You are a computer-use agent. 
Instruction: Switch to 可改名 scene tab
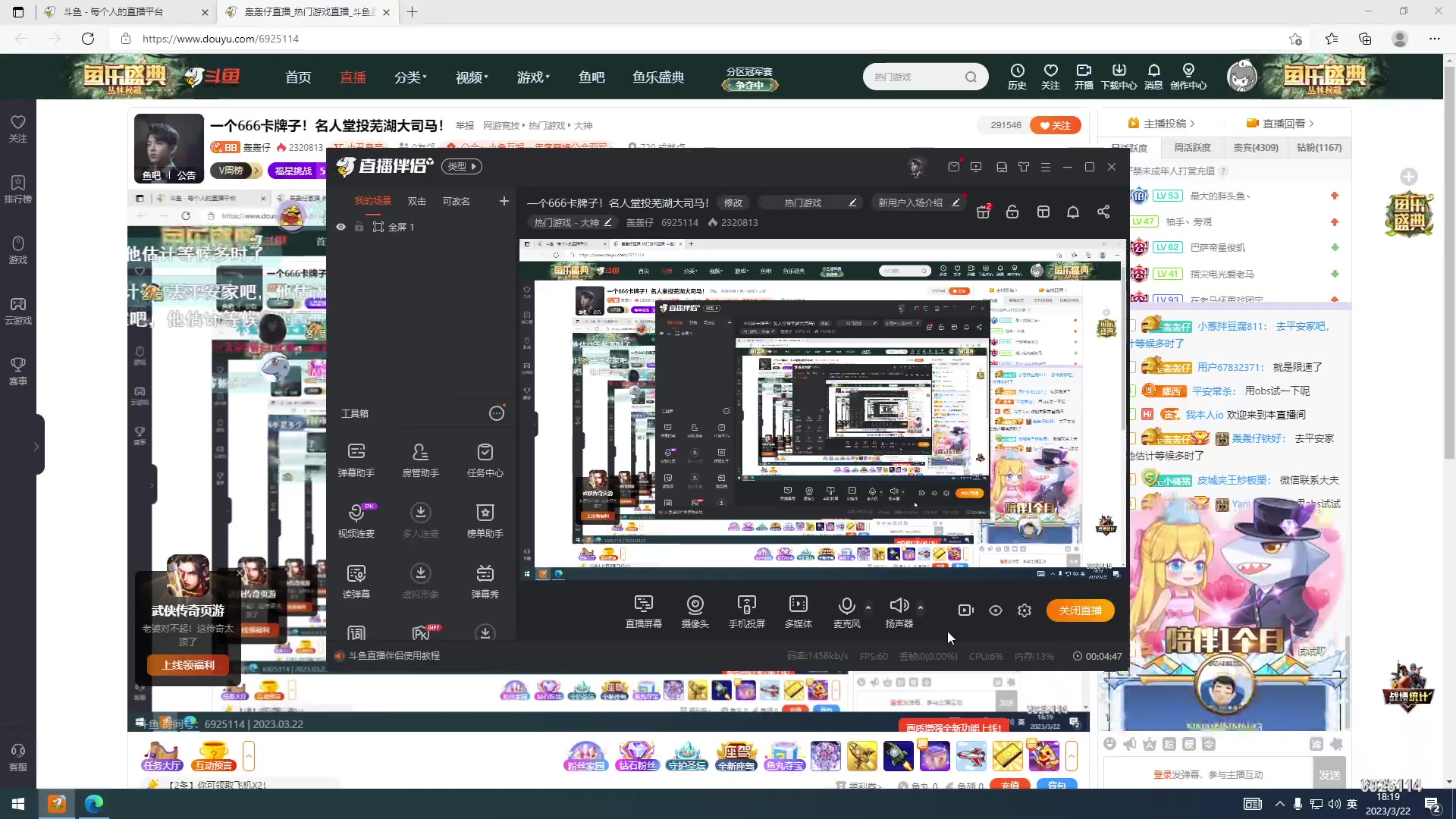point(457,201)
